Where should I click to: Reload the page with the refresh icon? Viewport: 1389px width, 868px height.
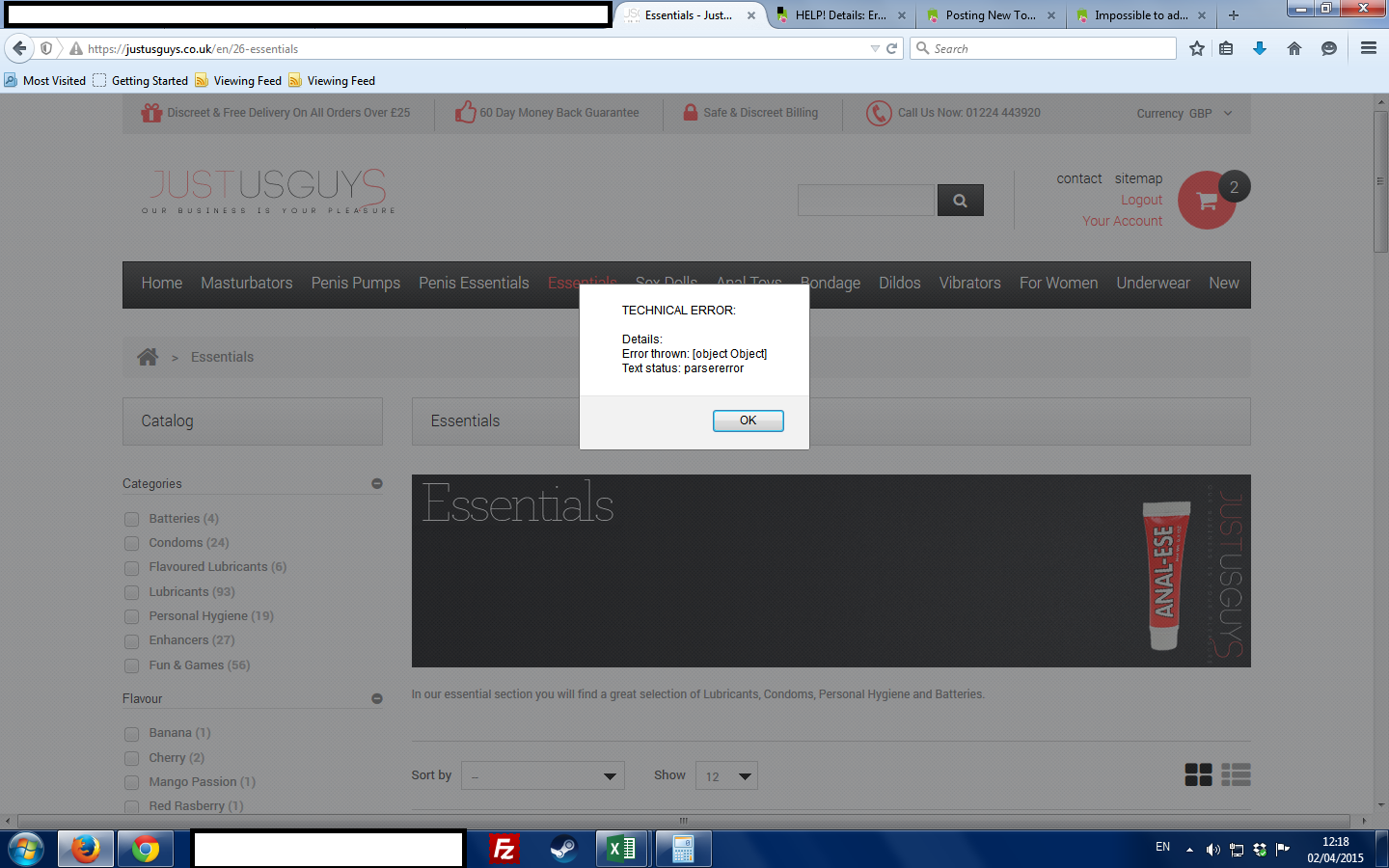point(892,48)
